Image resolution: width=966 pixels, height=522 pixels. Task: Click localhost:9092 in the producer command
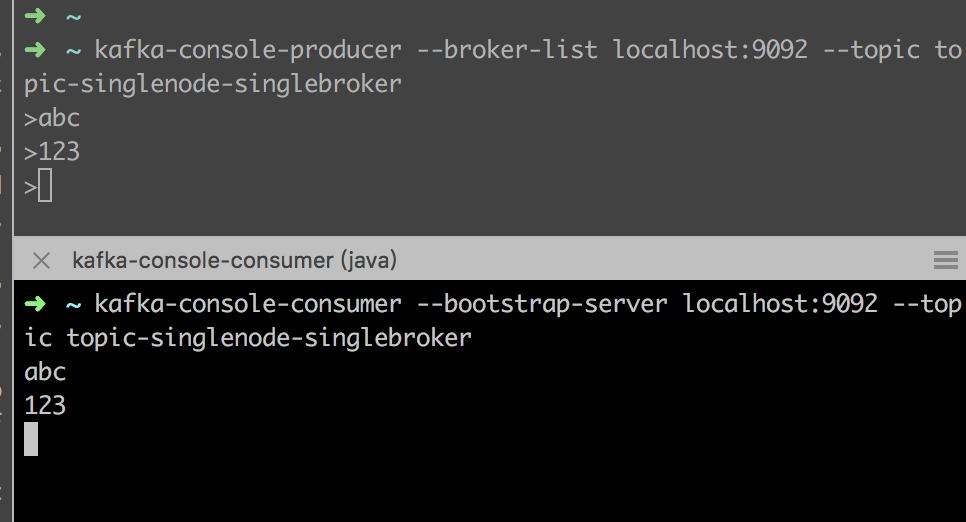[710, 50]
